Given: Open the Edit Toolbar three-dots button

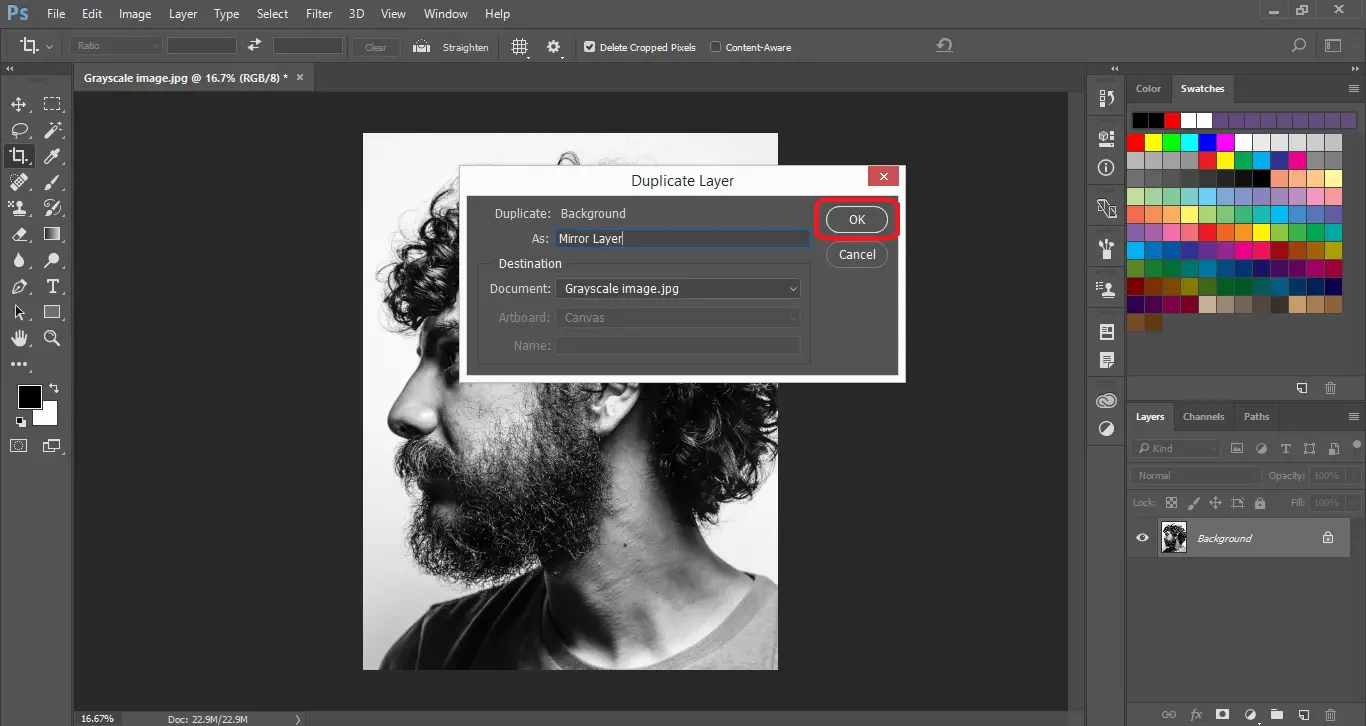Looking at the screenshot, I should click(x=18, y=365).
